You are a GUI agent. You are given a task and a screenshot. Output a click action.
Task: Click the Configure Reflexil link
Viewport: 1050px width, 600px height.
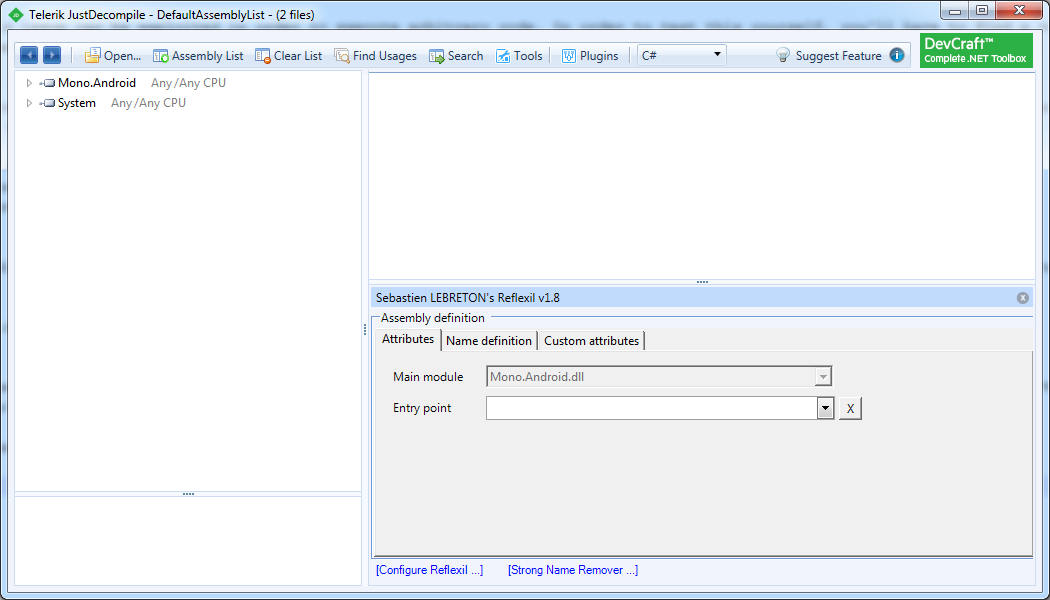(x=429, y=571)
